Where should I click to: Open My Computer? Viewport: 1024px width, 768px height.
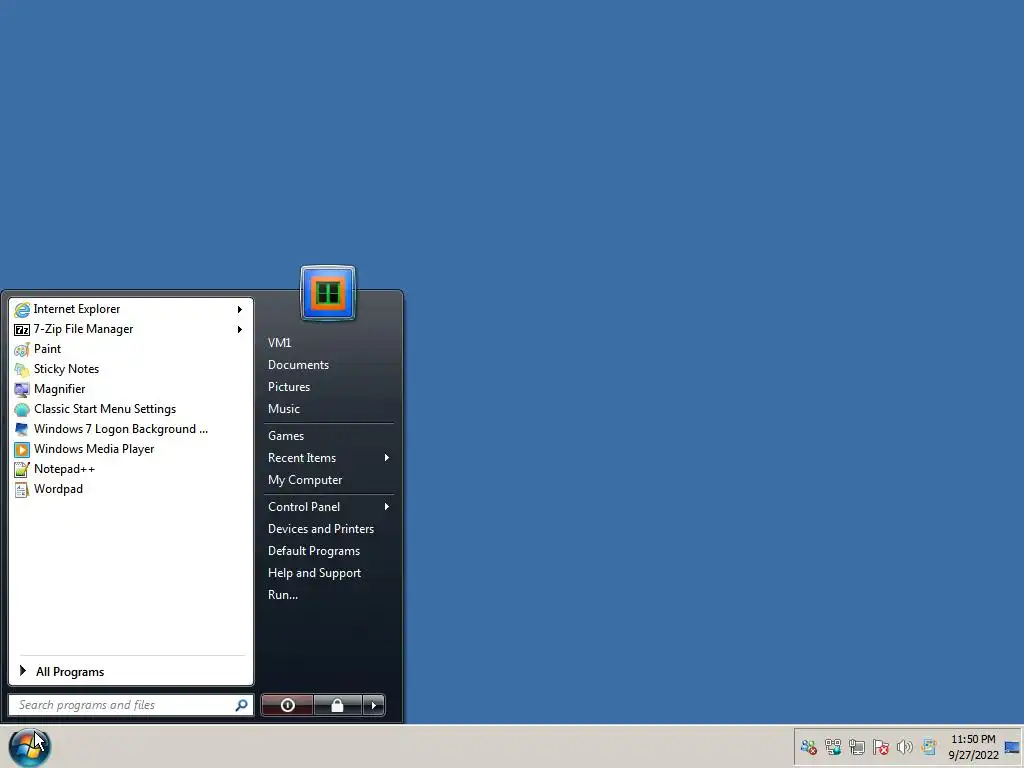coord(305,480)
